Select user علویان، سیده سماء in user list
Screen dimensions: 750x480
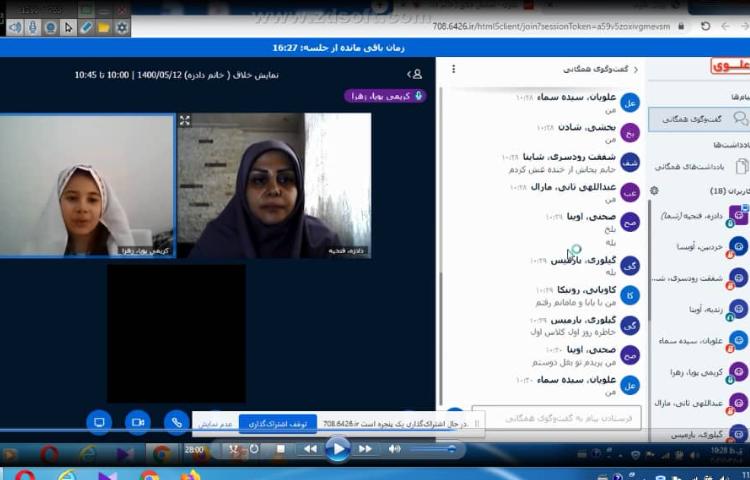702,341
